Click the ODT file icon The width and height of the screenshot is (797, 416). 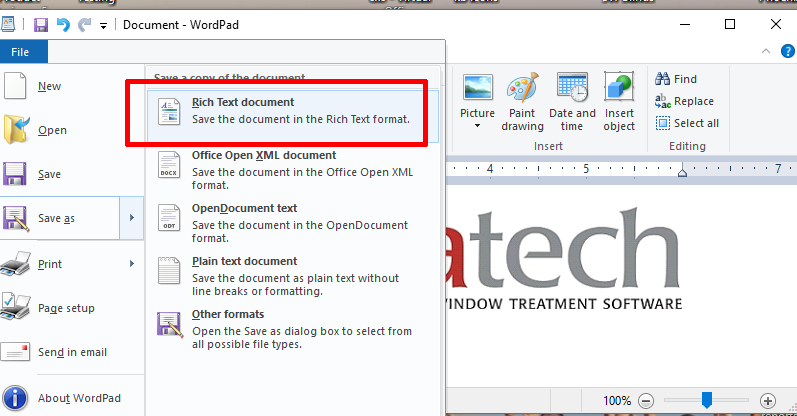click(169, 218)
